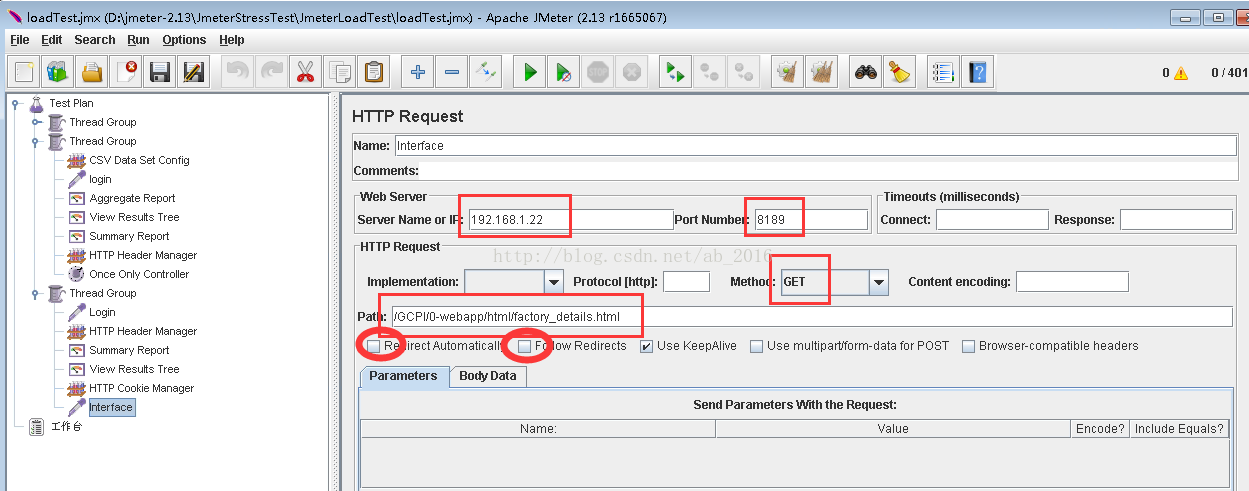1249x491 pixels.
Task: Click Start no pauses icon
Action: point(564,72)
